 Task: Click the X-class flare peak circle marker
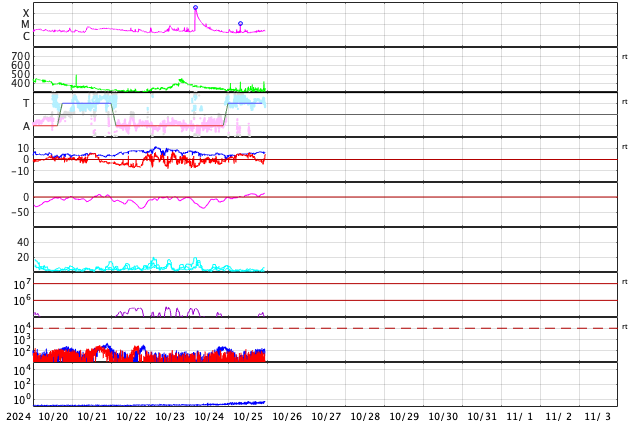point(195,8)
